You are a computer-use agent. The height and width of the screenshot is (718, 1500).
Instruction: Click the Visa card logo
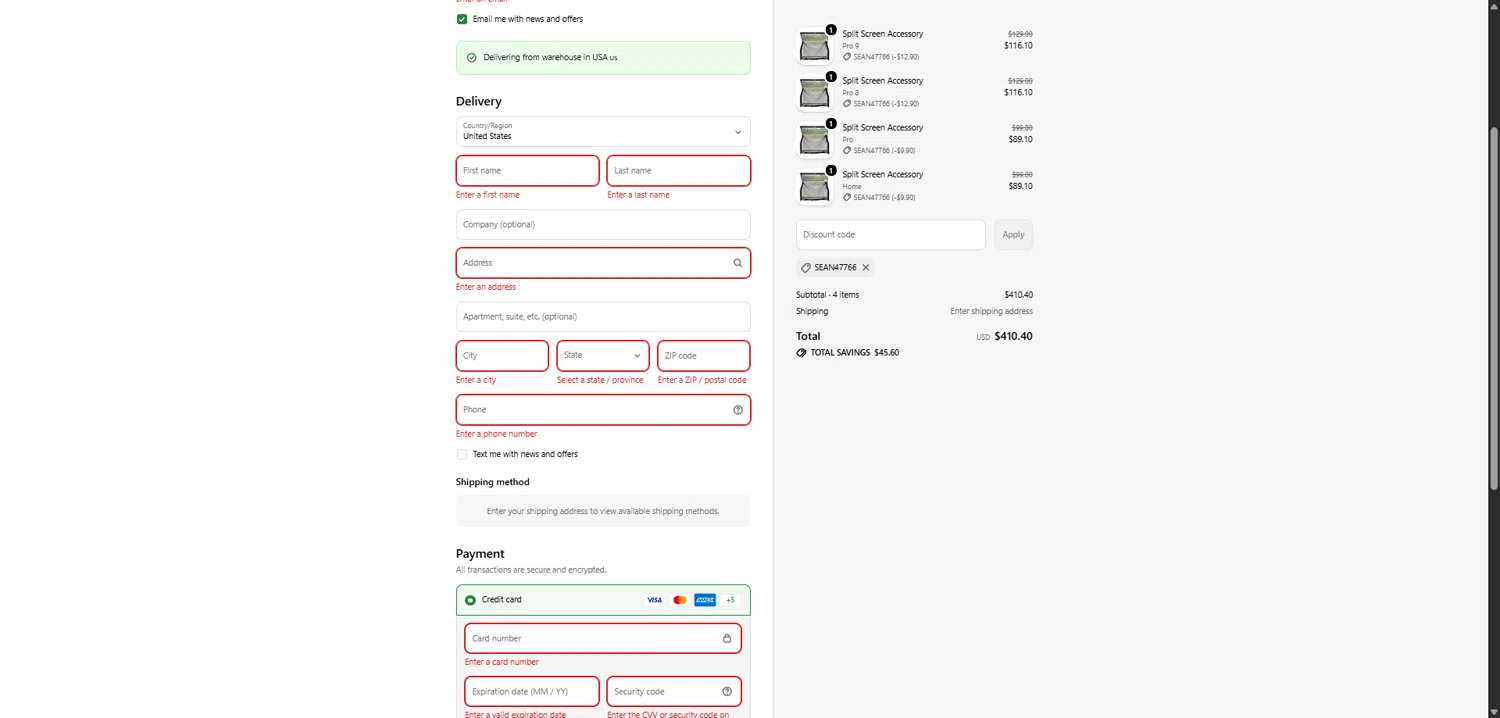click(x=654, y=600)
